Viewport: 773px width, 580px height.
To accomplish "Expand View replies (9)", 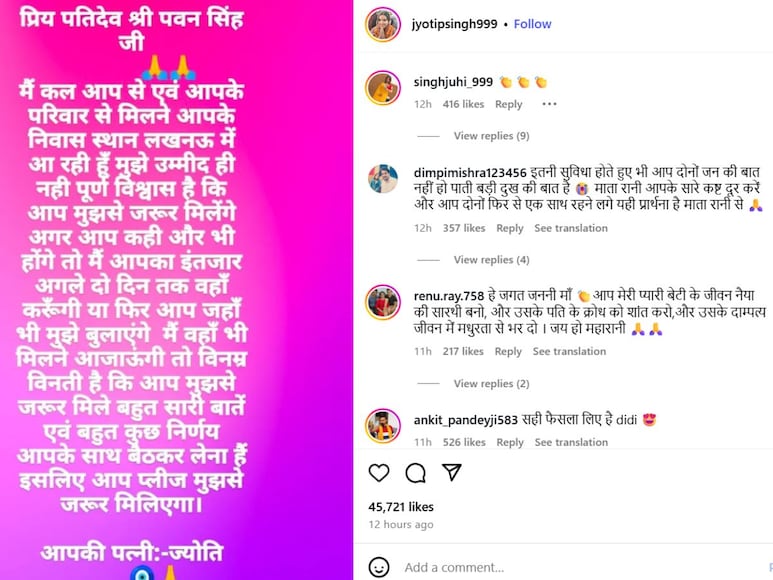I will point(491,136).
